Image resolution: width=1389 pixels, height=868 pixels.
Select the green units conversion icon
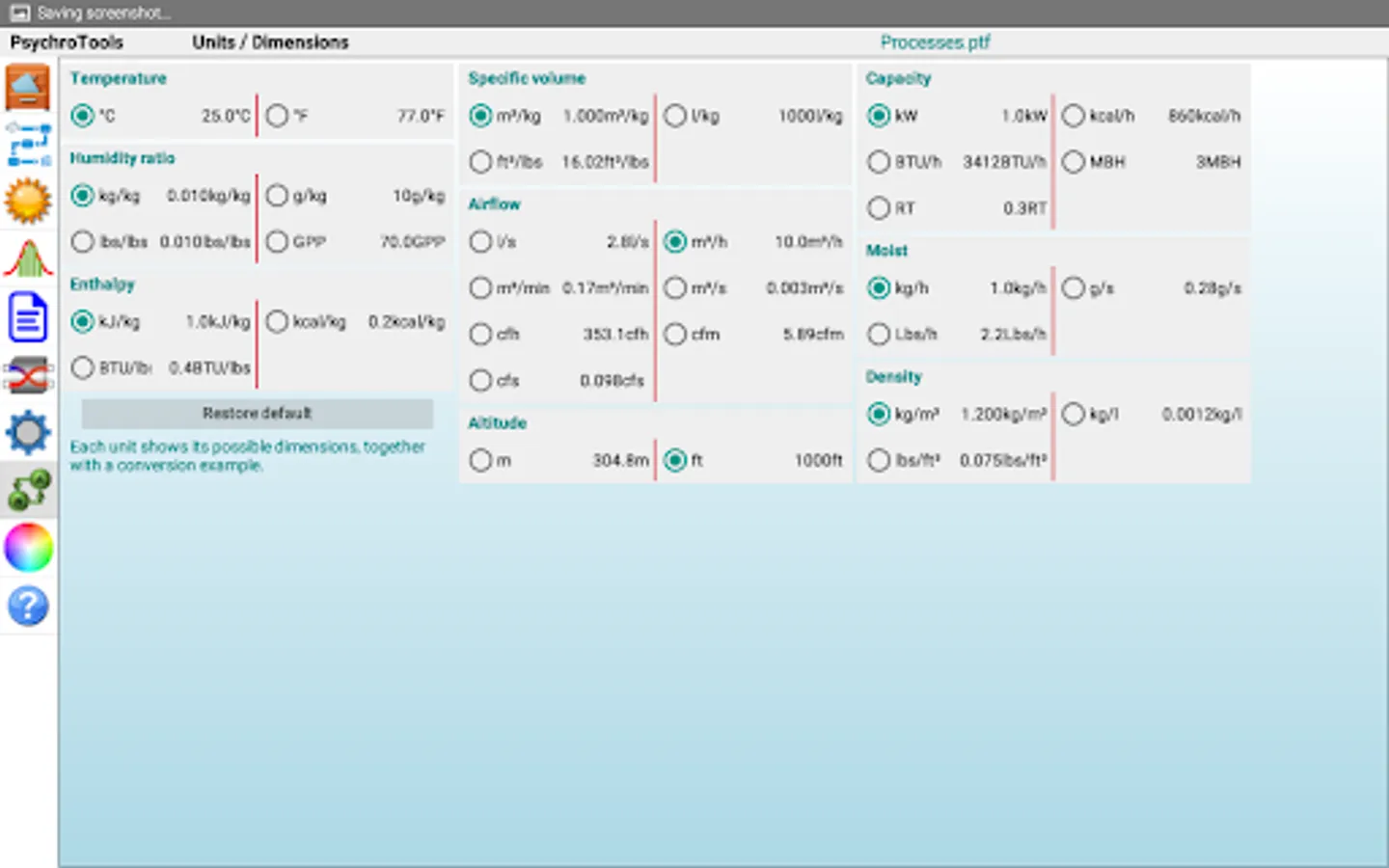pyautogui.click(x=28, y=491)
